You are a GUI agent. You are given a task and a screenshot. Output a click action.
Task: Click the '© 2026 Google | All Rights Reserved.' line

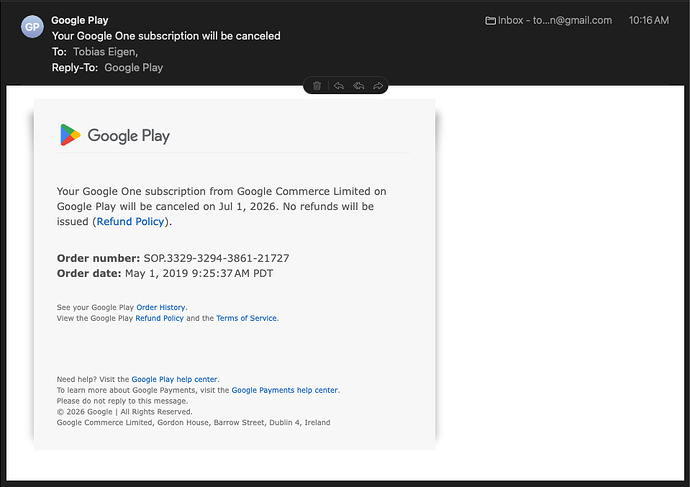click(x=125, y=412)
